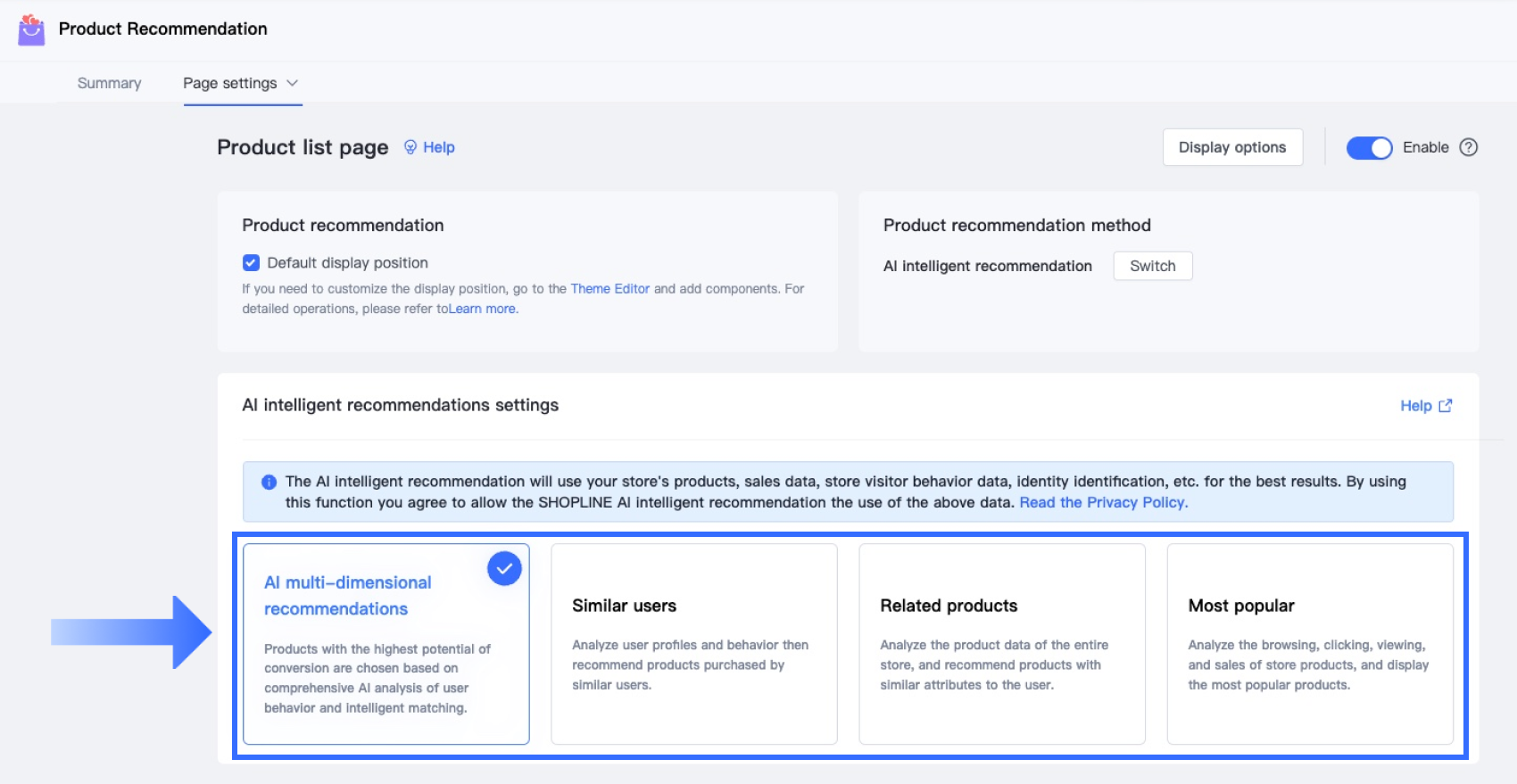
Task: Click the lightbulb icon beside the Help link
Action: pos(410,147)
